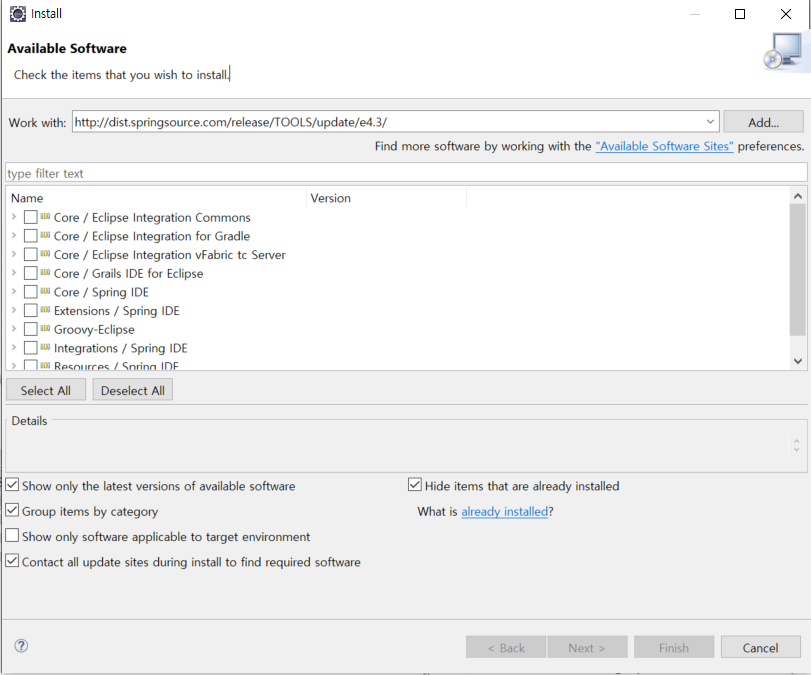Close the Install window
811x675 pixels.
pyautogui.click(x=786, y=14)
